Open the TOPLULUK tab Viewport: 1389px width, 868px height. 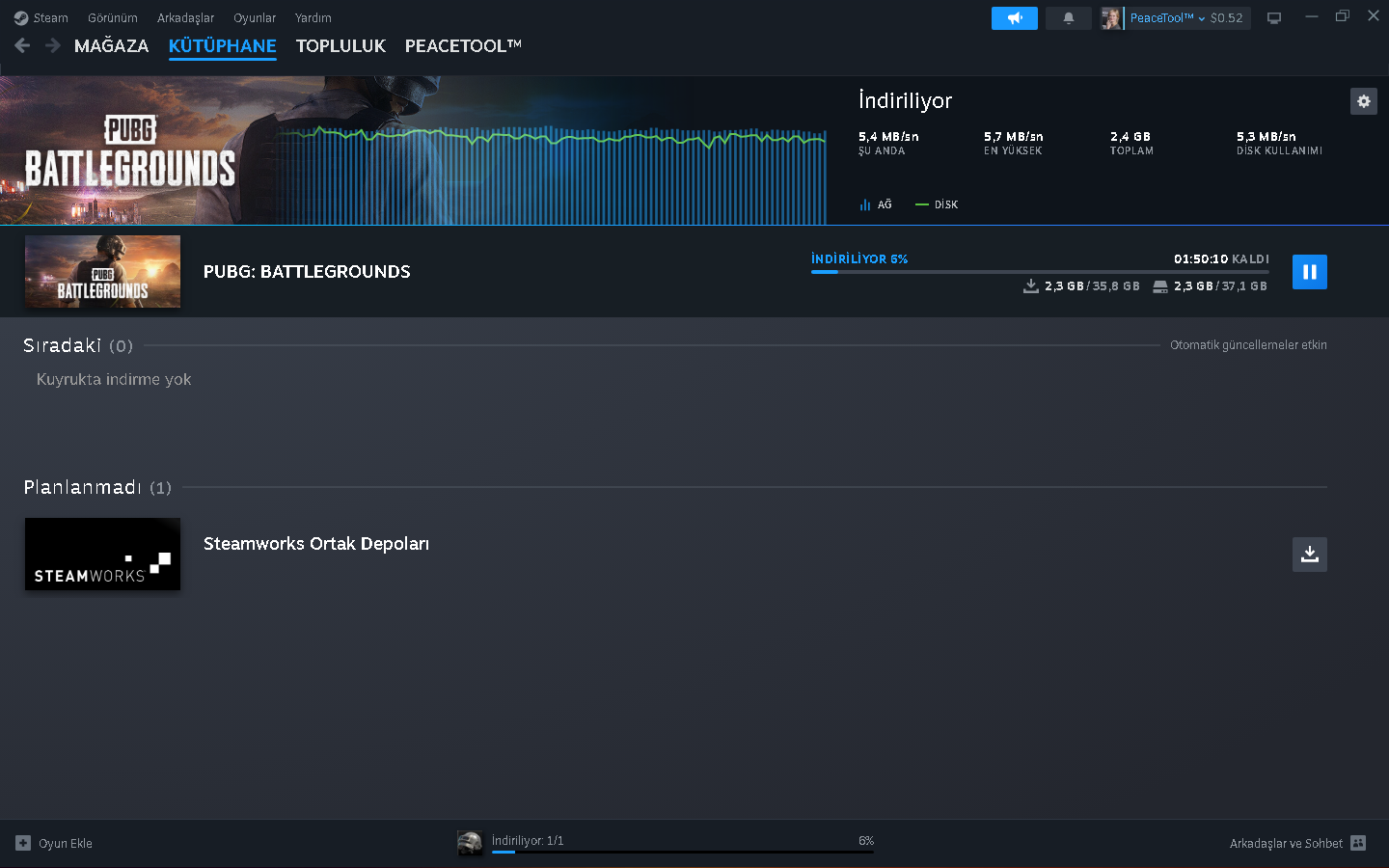(340, 45)
